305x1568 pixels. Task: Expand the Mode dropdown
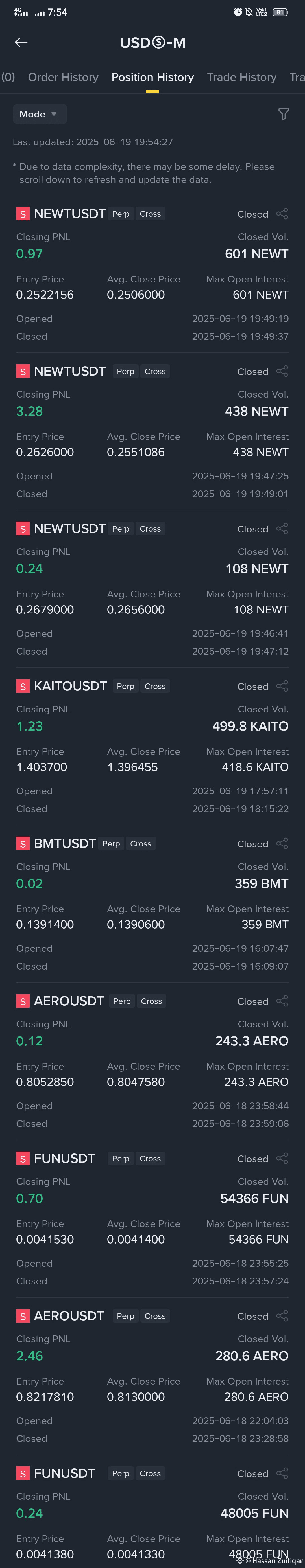pyautogui.click(x=40, y=114)
